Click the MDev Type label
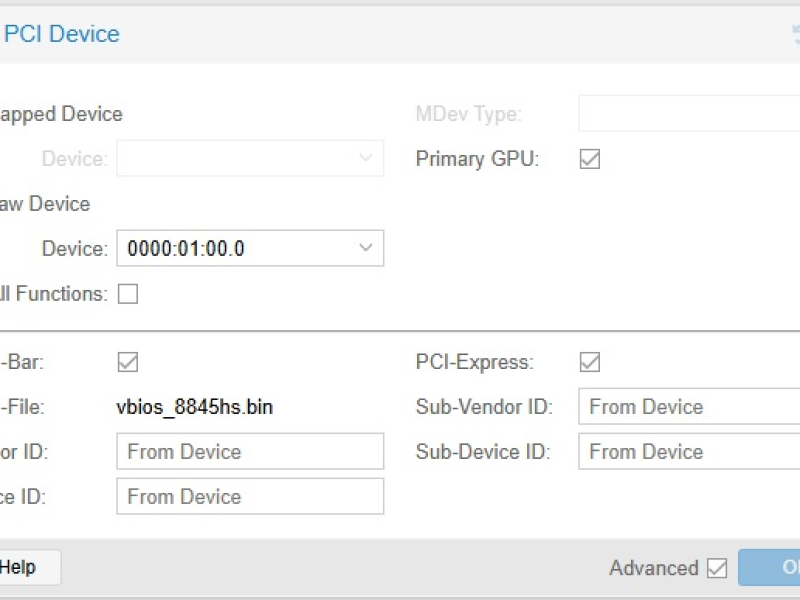This screenshot has height=600, width=800. click(469, 114)
